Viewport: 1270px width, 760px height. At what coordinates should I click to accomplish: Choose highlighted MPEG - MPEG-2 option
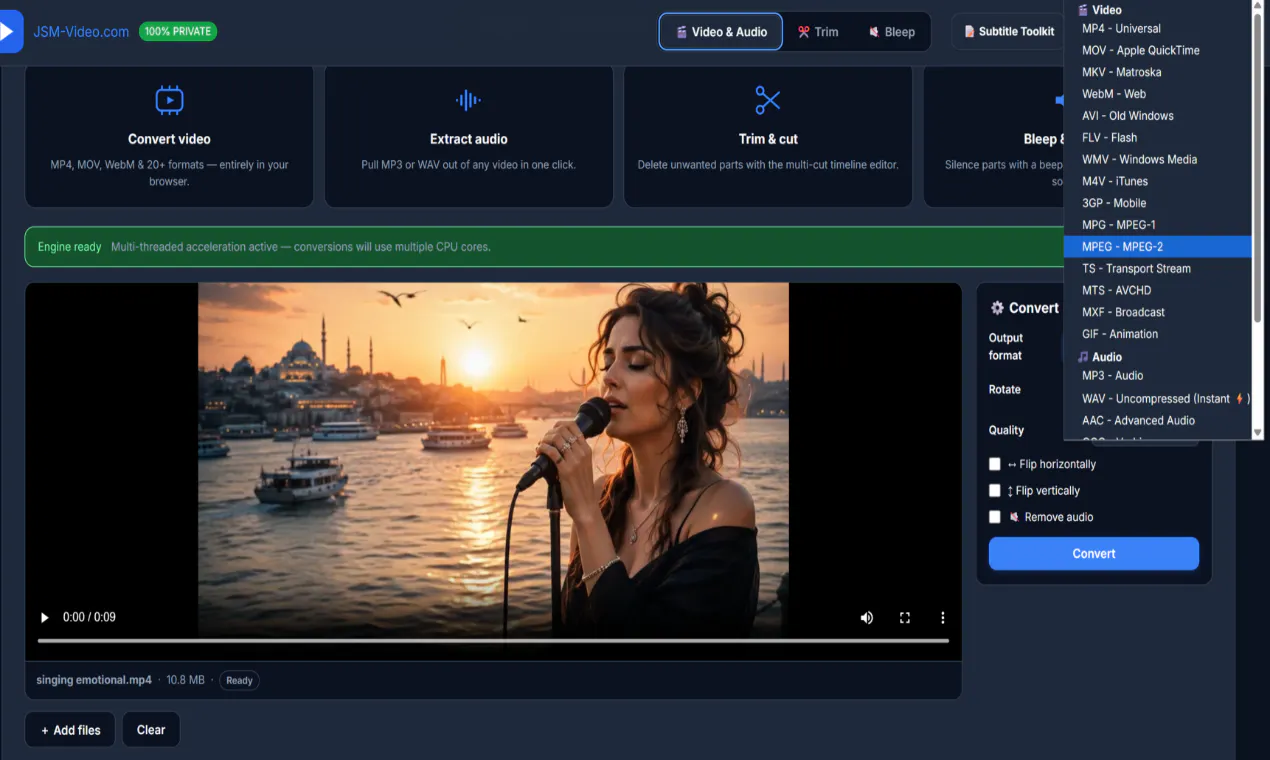click(x=1158, y=247)
